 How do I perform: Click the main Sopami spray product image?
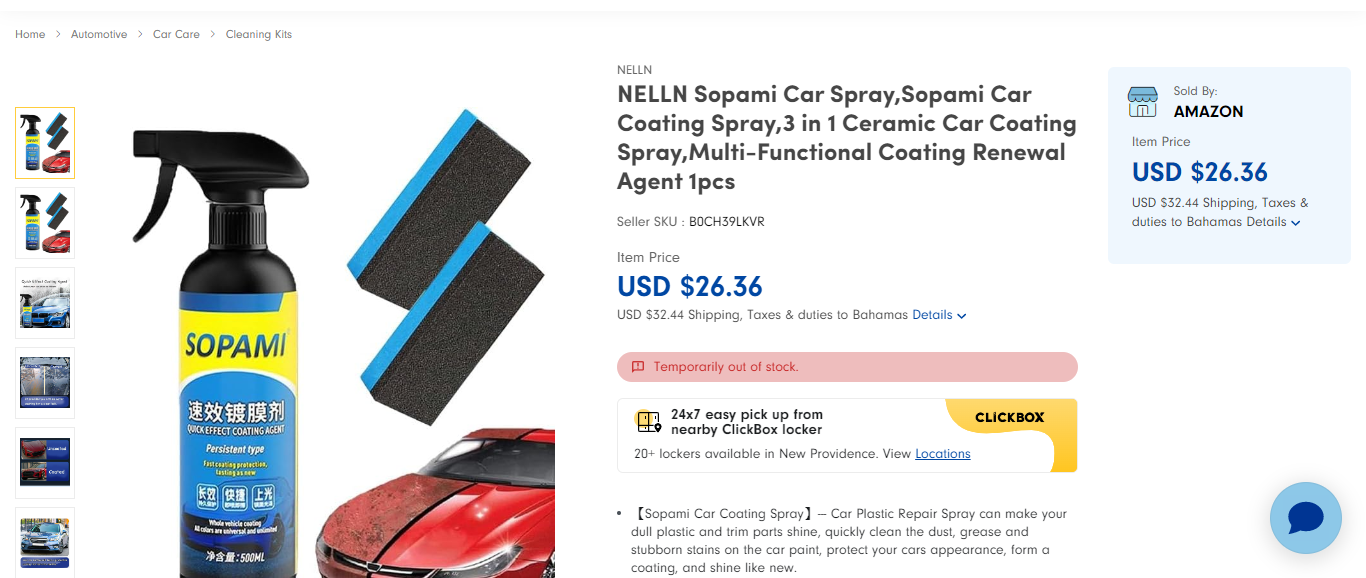tap(330, 340)
